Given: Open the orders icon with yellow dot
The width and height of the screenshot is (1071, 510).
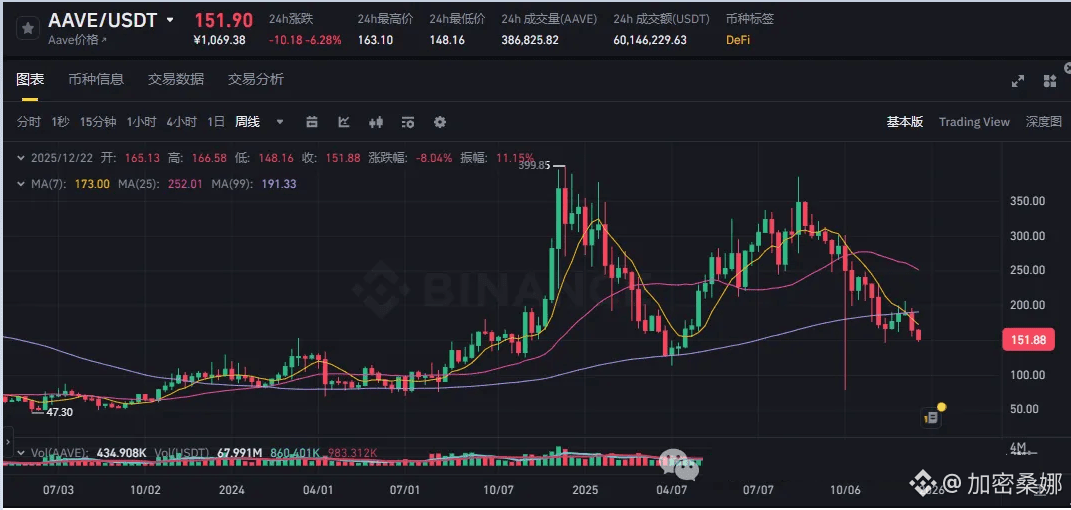Looking at the screenshot, I should coord(932,416).
